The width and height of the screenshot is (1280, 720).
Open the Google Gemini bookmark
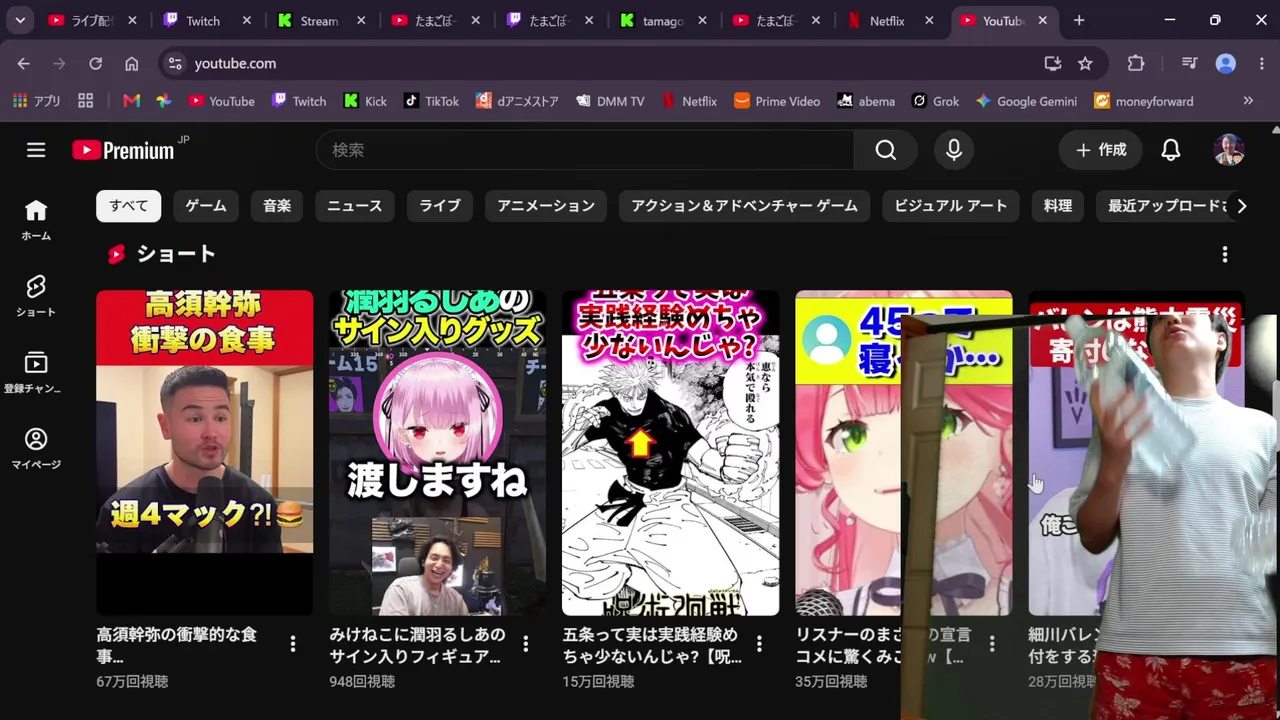point(1026,101)
